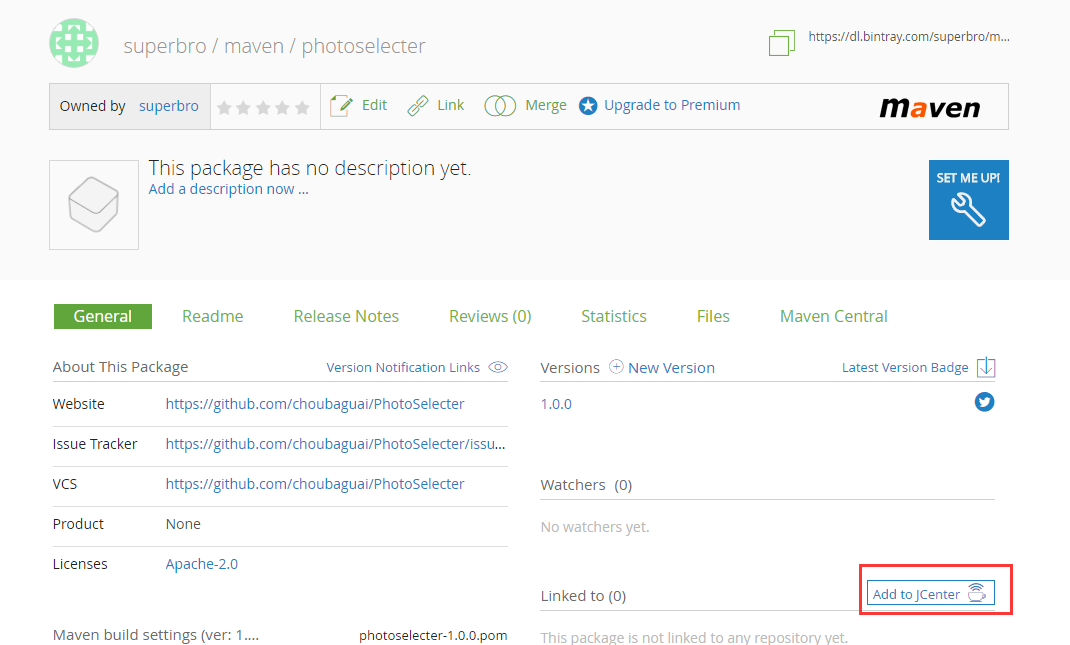Click the chain Link icon
1070x645 pixels.
(417, 106)
